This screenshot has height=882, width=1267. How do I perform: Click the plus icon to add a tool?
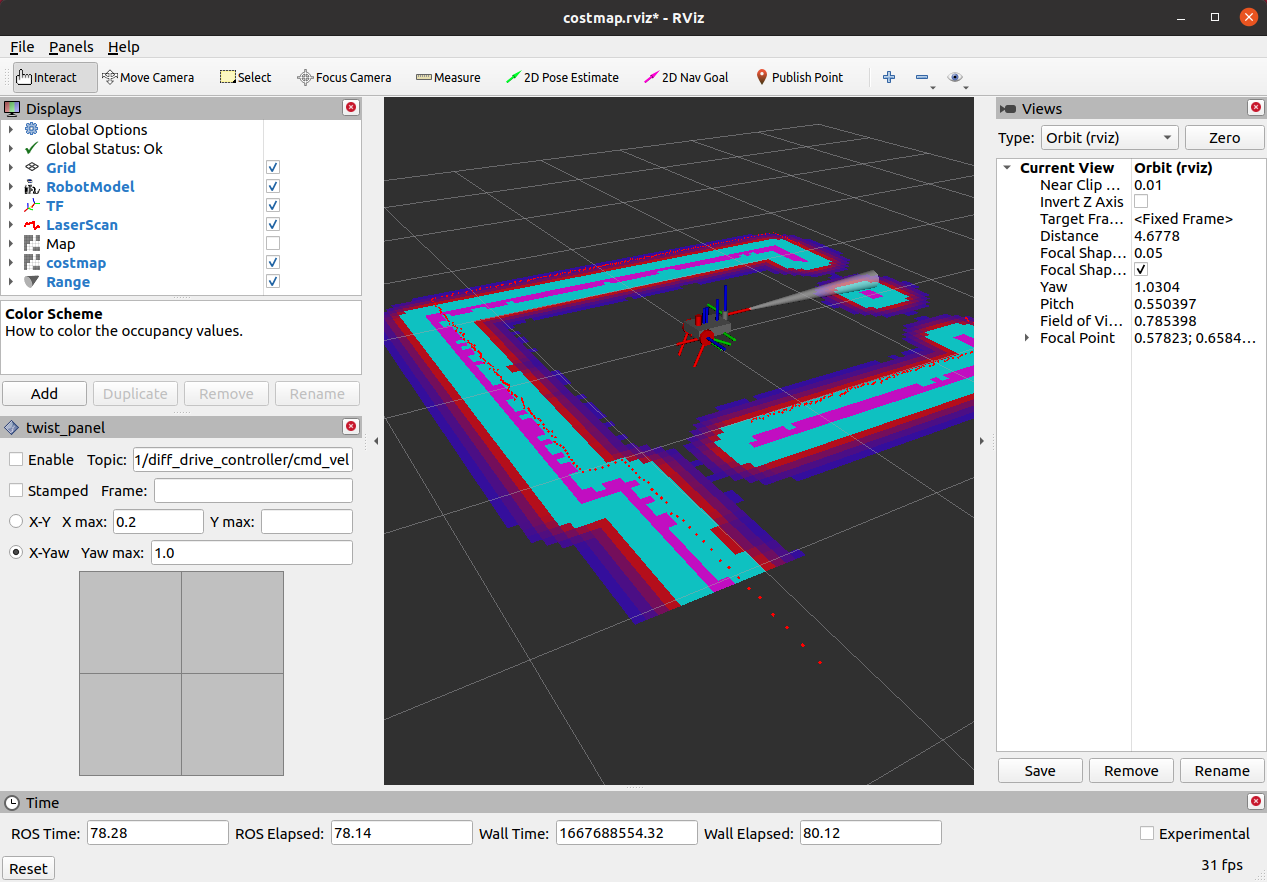click(888, 77)
